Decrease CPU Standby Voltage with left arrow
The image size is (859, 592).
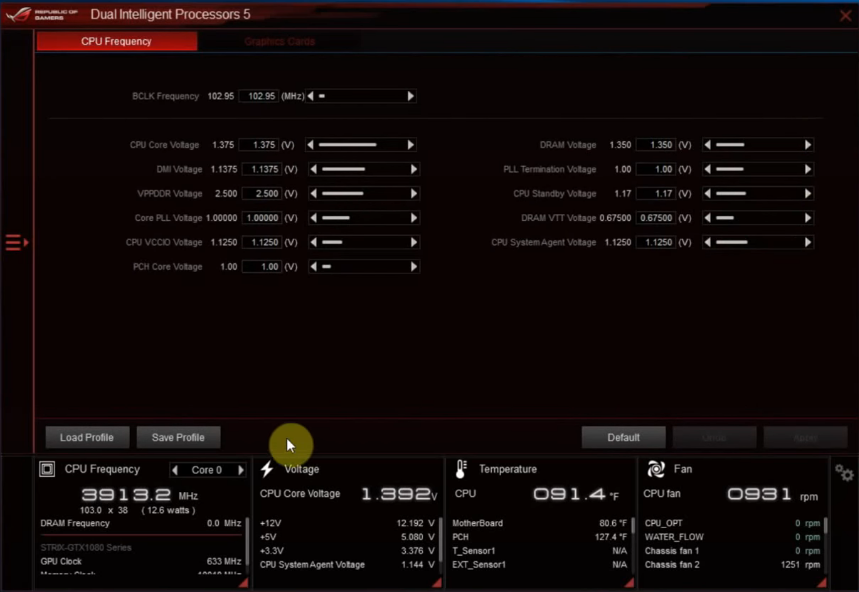(707, 193)
